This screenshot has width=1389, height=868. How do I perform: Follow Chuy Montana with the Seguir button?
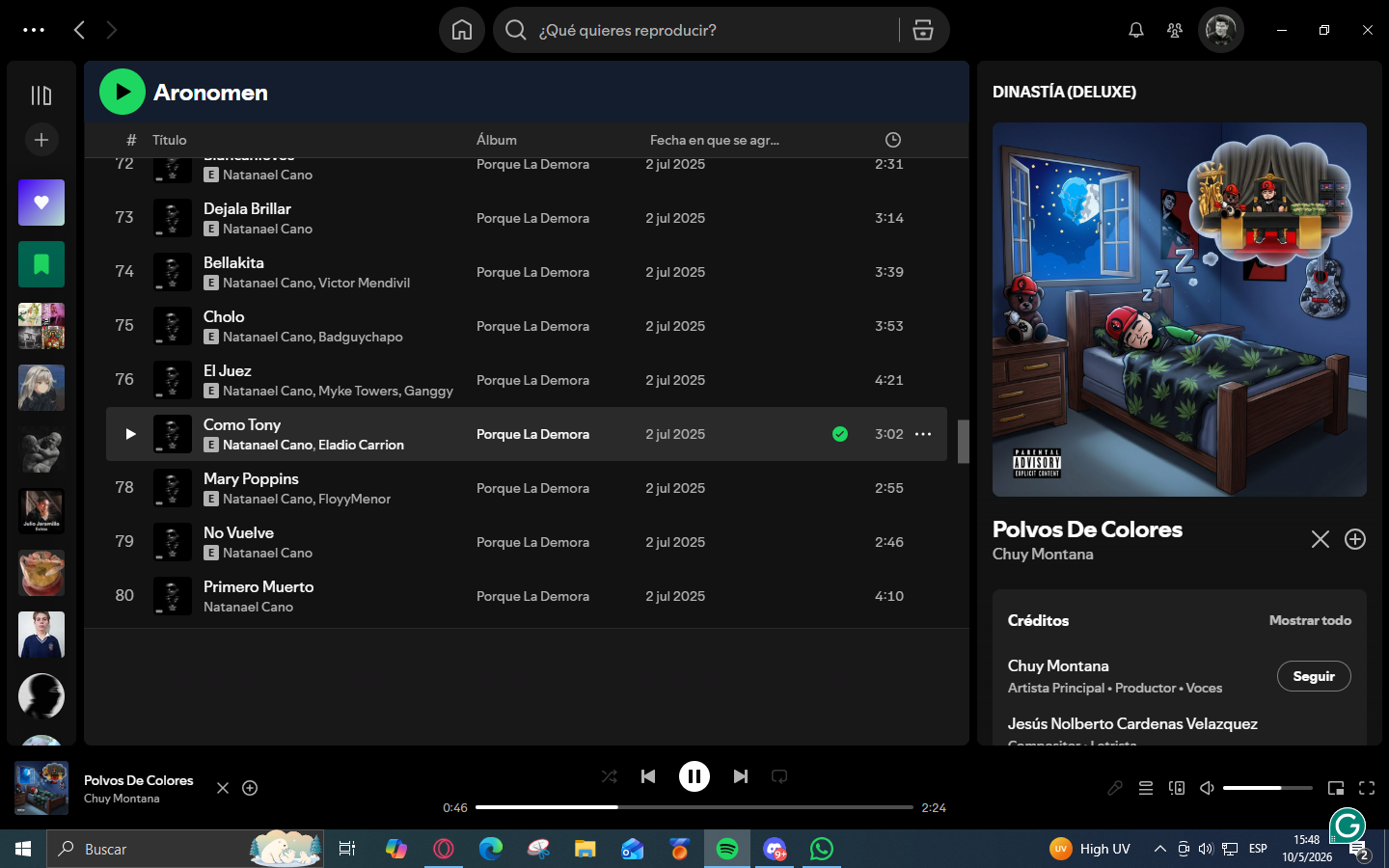[1314, 676]
